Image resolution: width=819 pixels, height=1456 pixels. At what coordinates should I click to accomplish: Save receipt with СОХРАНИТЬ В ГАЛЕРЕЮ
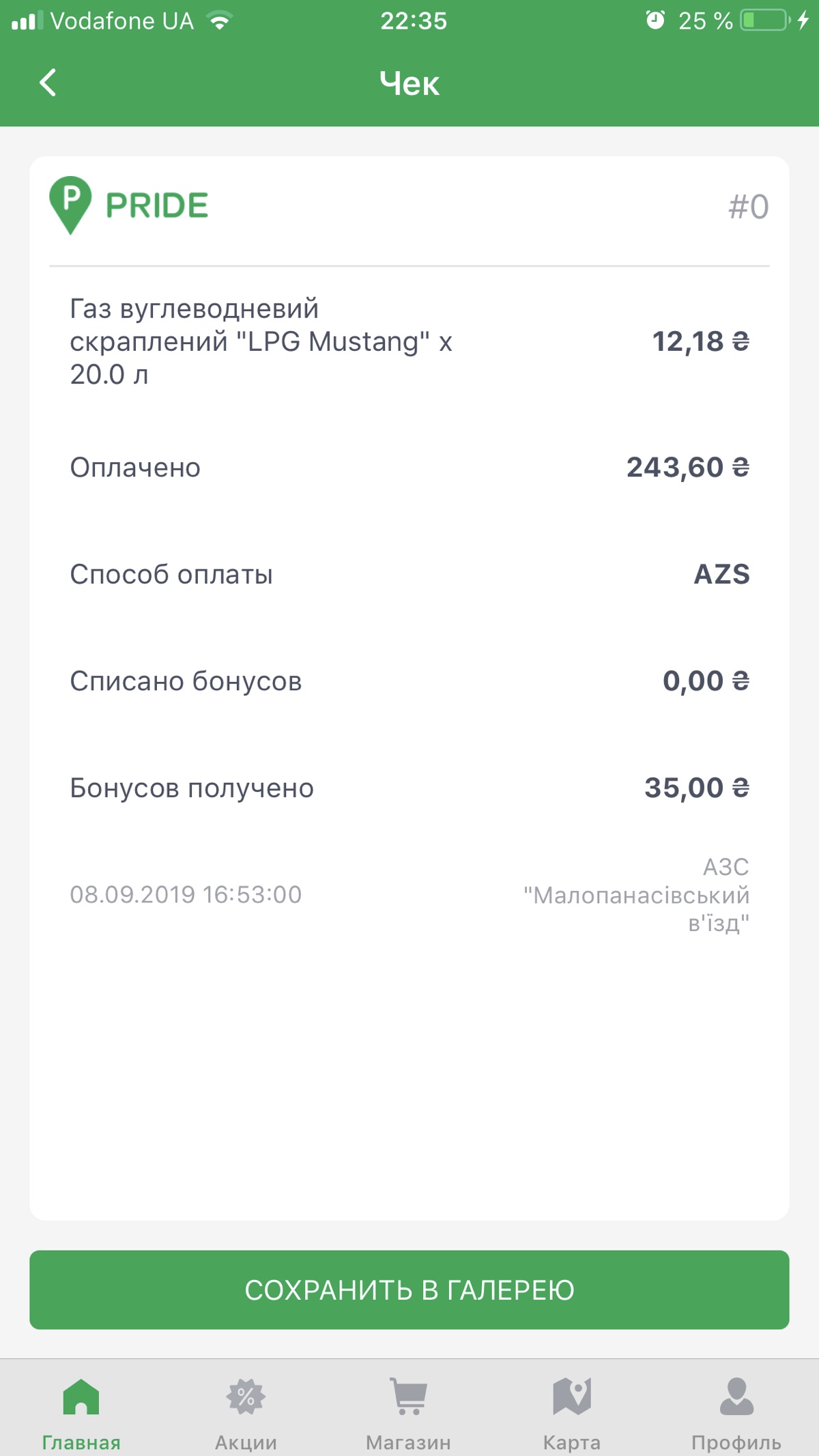coord(409,1289)
